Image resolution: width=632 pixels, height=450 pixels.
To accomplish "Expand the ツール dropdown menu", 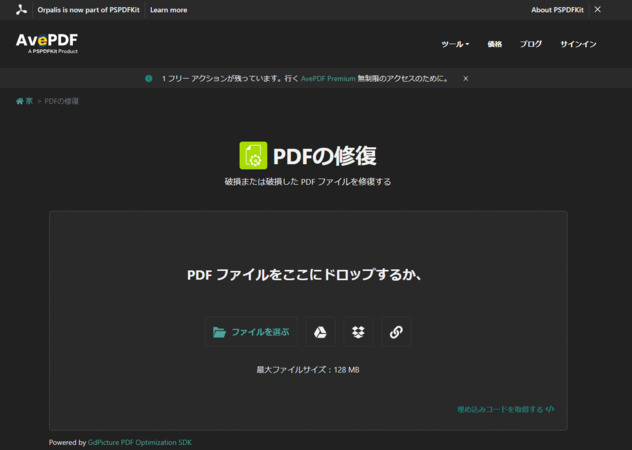I will [455, 44].
